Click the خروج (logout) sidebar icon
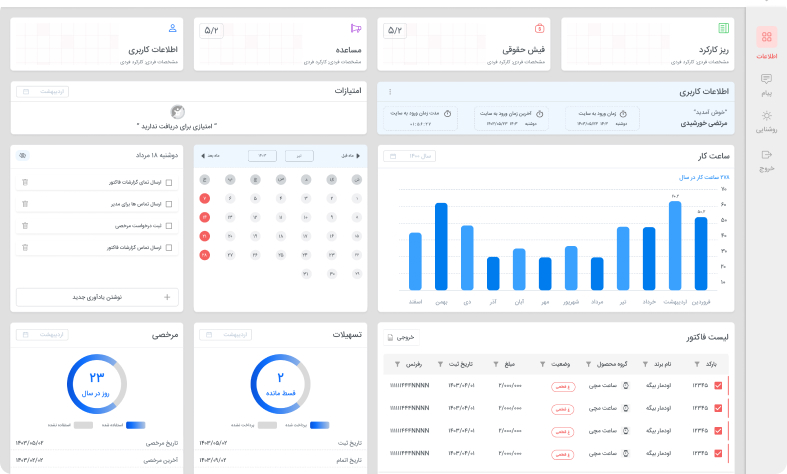The image size is (787, 474). 766,160
